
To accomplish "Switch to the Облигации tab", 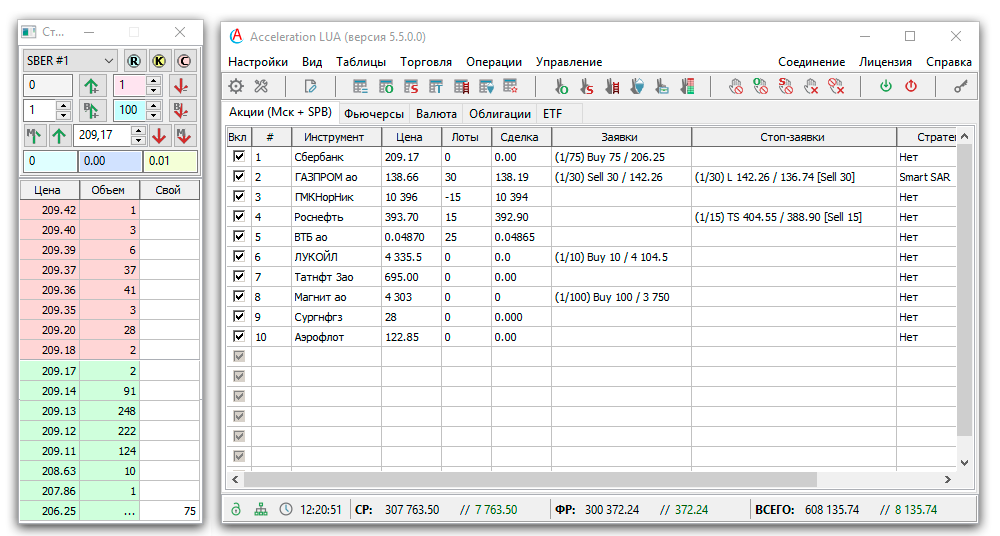I will click(500, 114).
